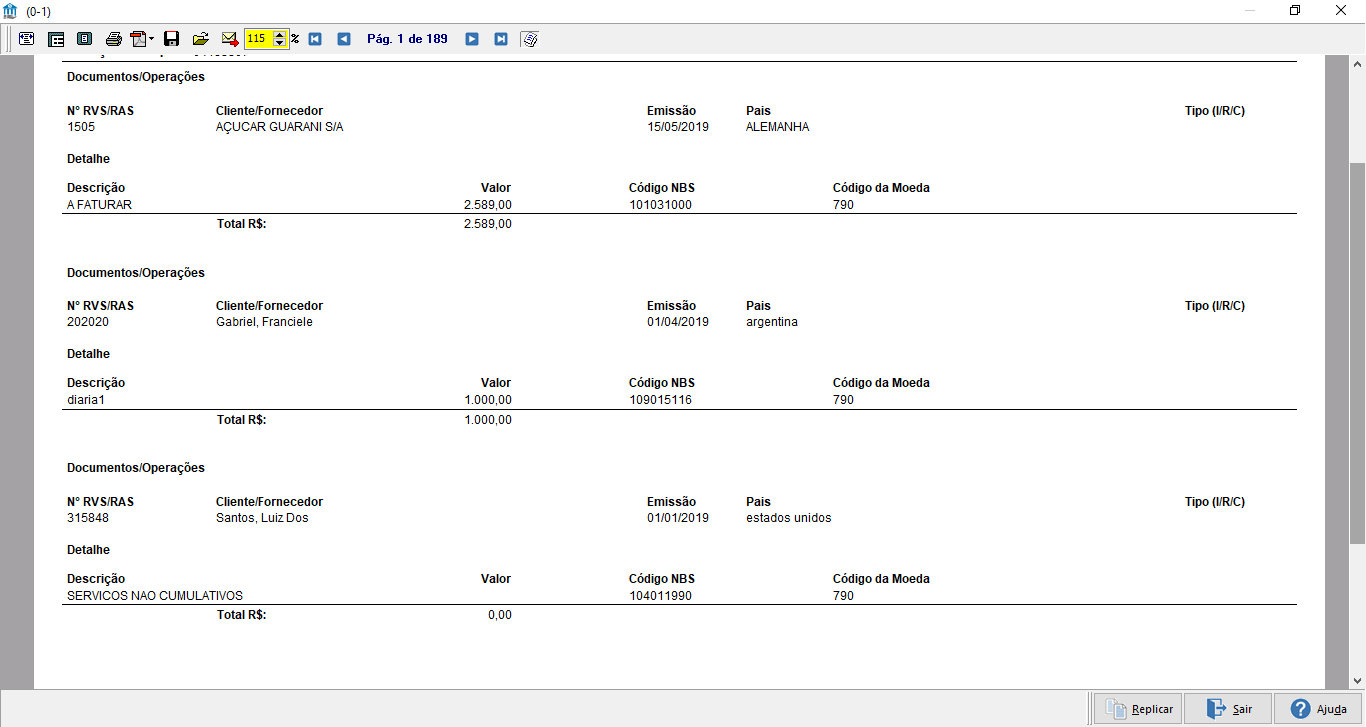Go to the previous page
This screenshot has height=727, width=1366.
point(344,39)
